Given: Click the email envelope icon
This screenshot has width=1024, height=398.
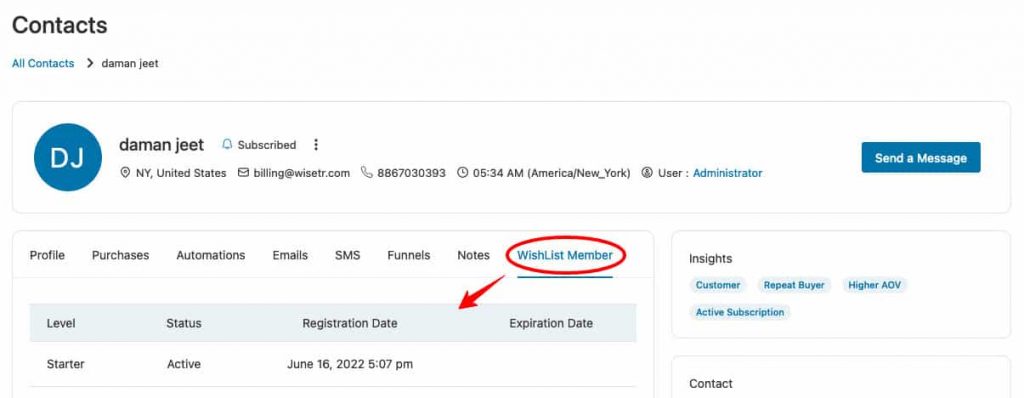Looking at the screenshot, I should tap(243, 173).
